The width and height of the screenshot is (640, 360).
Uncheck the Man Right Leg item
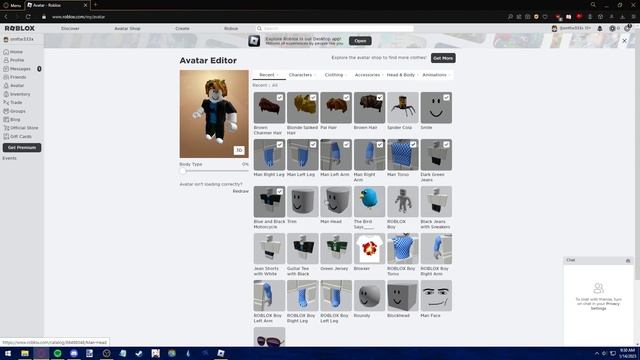click(280, 144)
